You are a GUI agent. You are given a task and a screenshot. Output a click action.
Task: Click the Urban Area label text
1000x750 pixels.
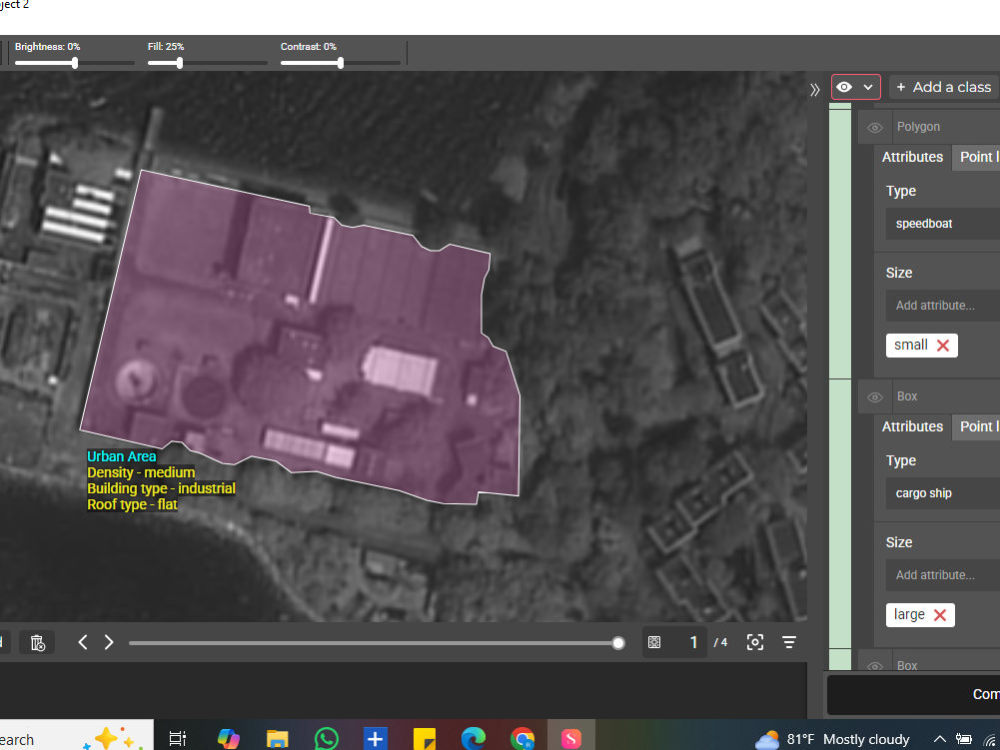[121, 457]
